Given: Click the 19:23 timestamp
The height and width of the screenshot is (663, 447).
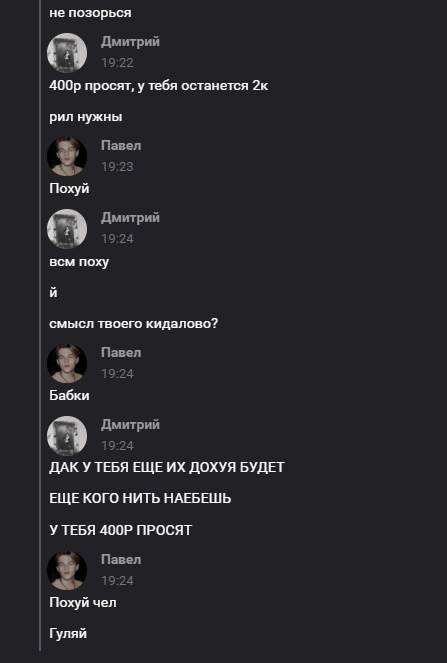Looking at the screenshot, I should click(117, 167).
